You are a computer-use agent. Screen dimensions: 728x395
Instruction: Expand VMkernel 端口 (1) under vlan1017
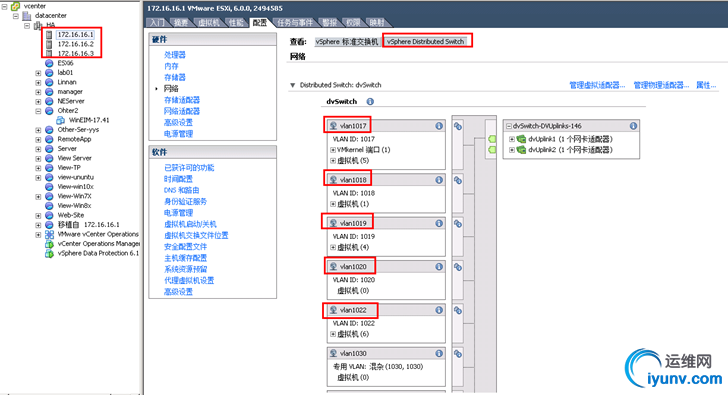click(333, 150)
